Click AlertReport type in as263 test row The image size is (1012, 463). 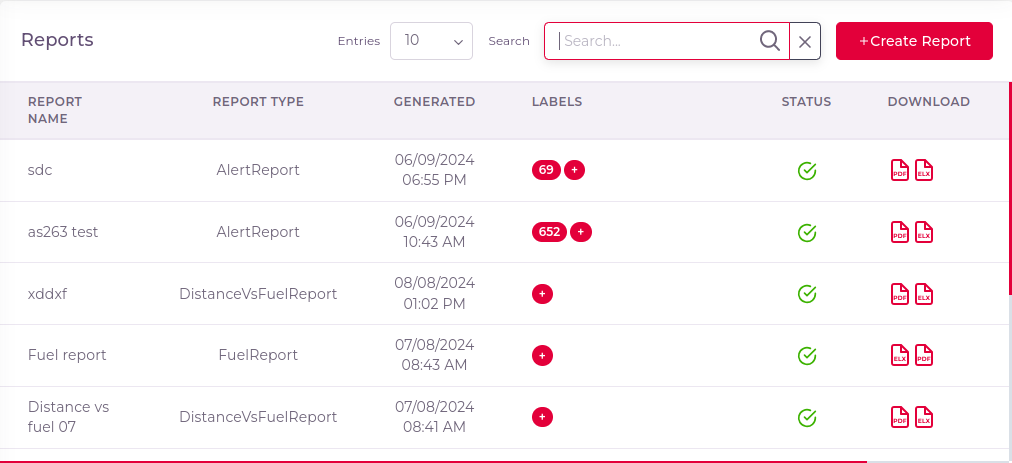258,232
